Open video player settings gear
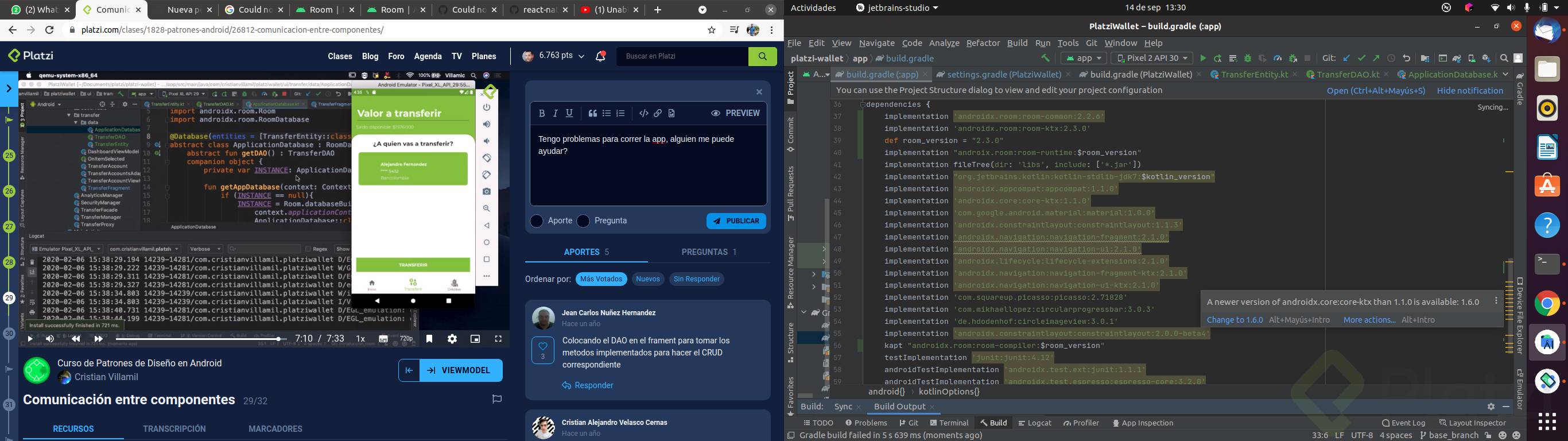Image resolution: width=1568 pixels, height=441 pixels. [452, 339]
